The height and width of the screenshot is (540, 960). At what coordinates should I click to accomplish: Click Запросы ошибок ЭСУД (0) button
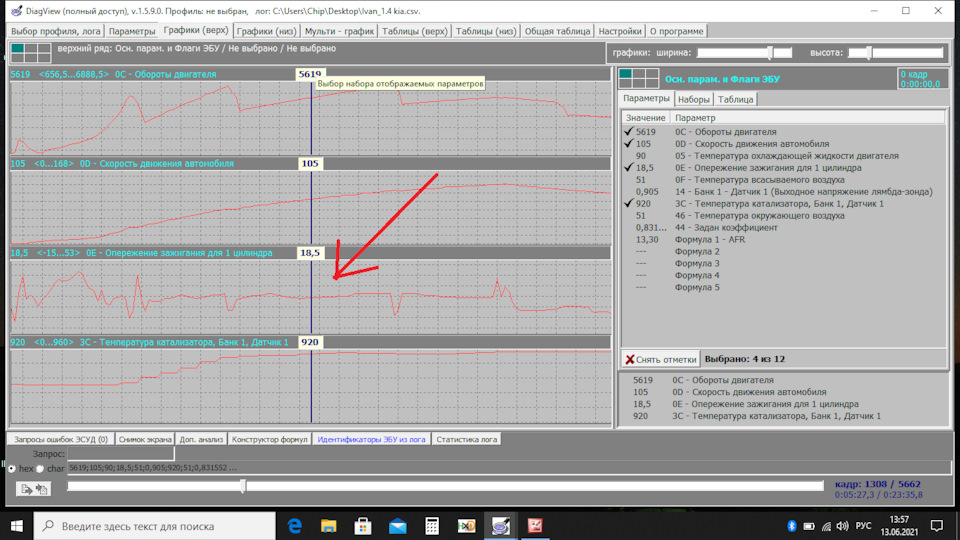[61, 439]
